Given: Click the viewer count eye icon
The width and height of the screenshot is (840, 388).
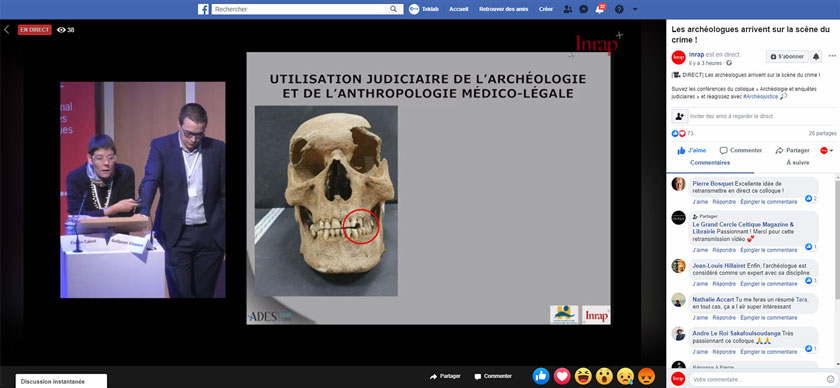Looking at the screenshot, I should [61, 30].
